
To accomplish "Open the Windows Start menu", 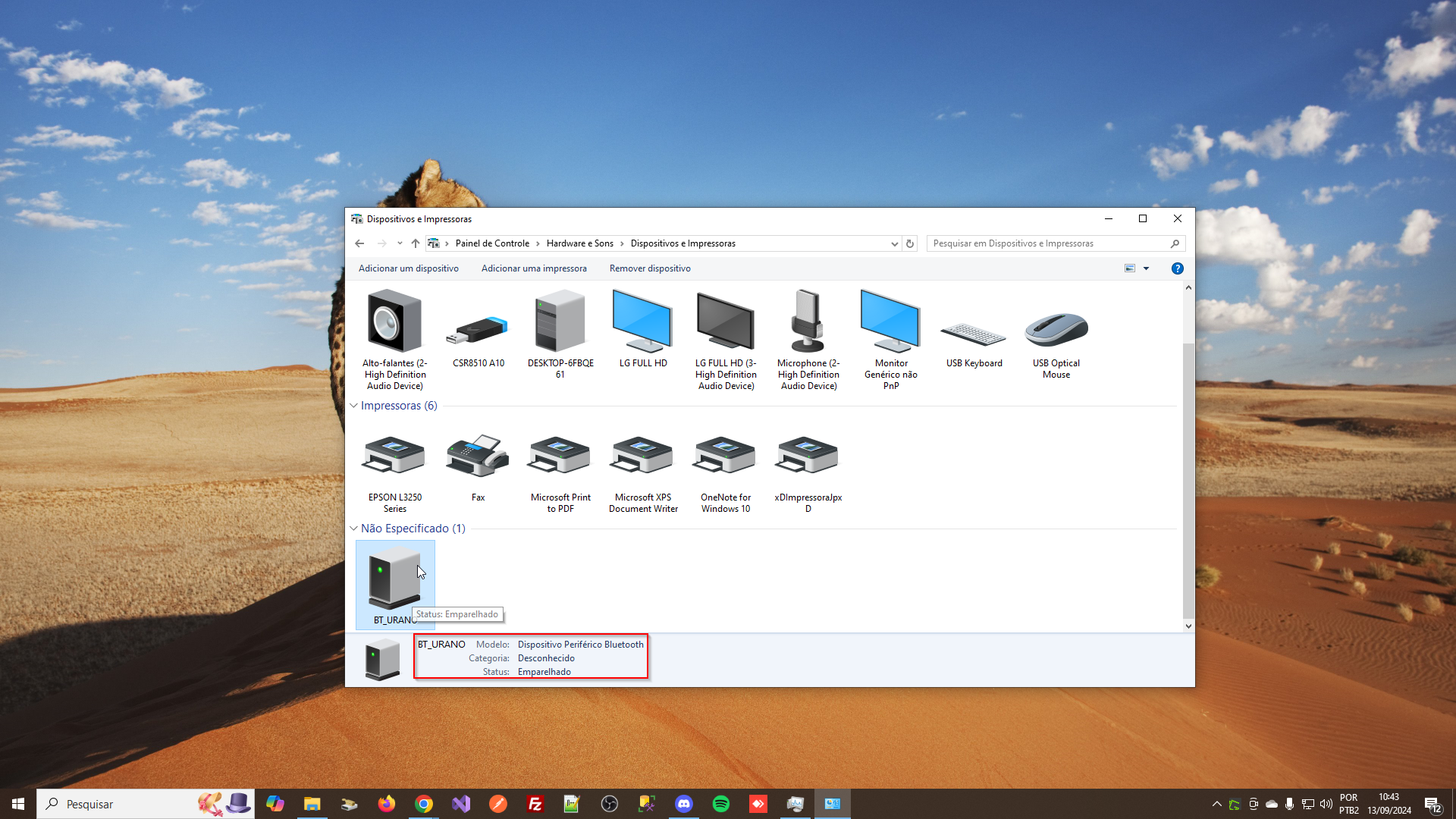I will [x=18, y=804].
